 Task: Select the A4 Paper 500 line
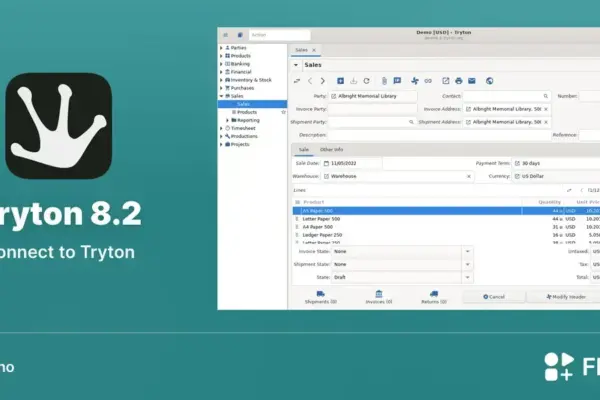click(446, 227)
